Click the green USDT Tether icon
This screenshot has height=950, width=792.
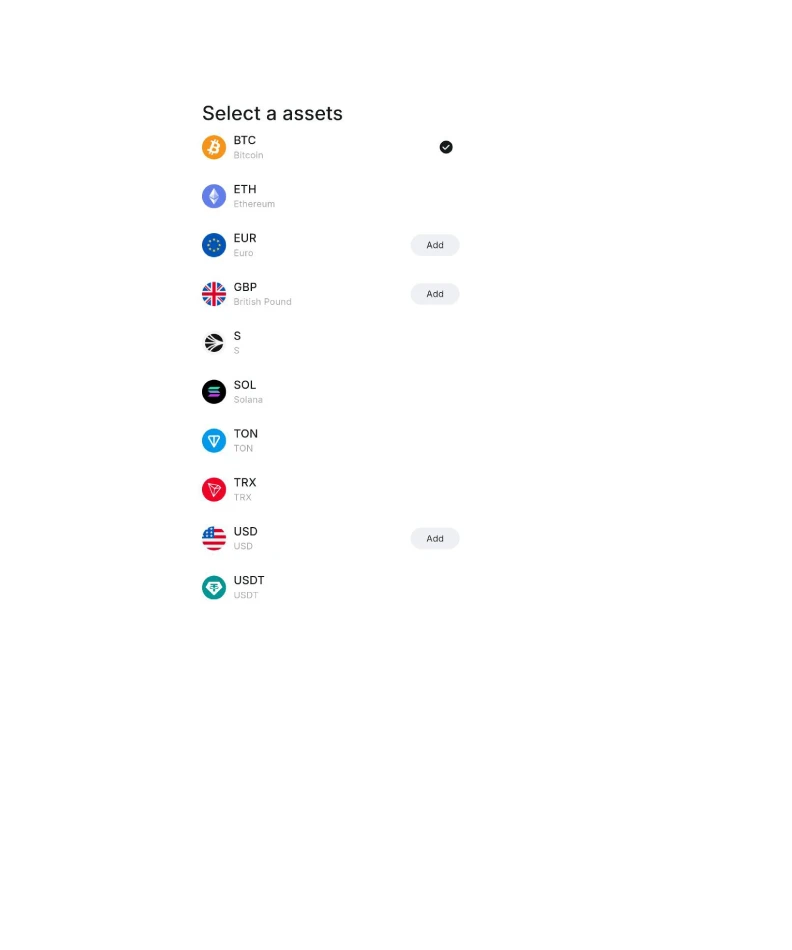point(214,588)
